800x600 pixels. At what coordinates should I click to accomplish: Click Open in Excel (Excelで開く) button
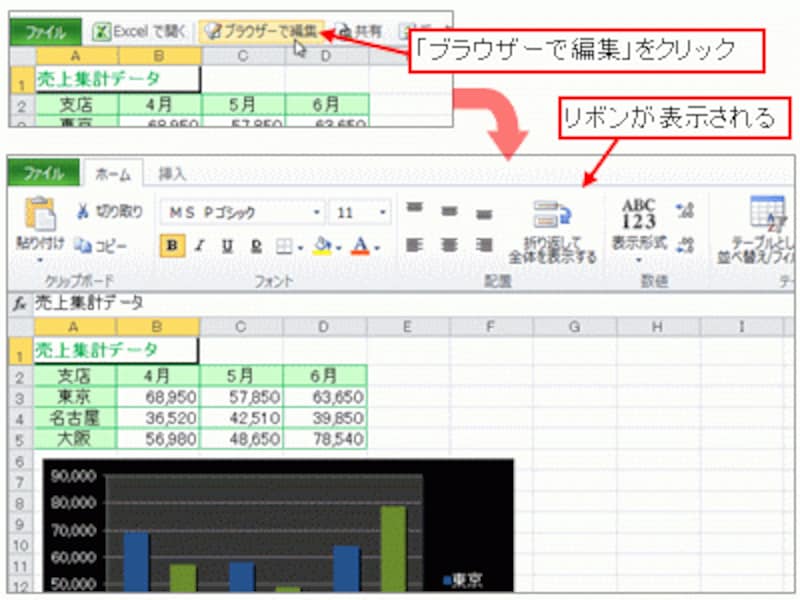139,32
